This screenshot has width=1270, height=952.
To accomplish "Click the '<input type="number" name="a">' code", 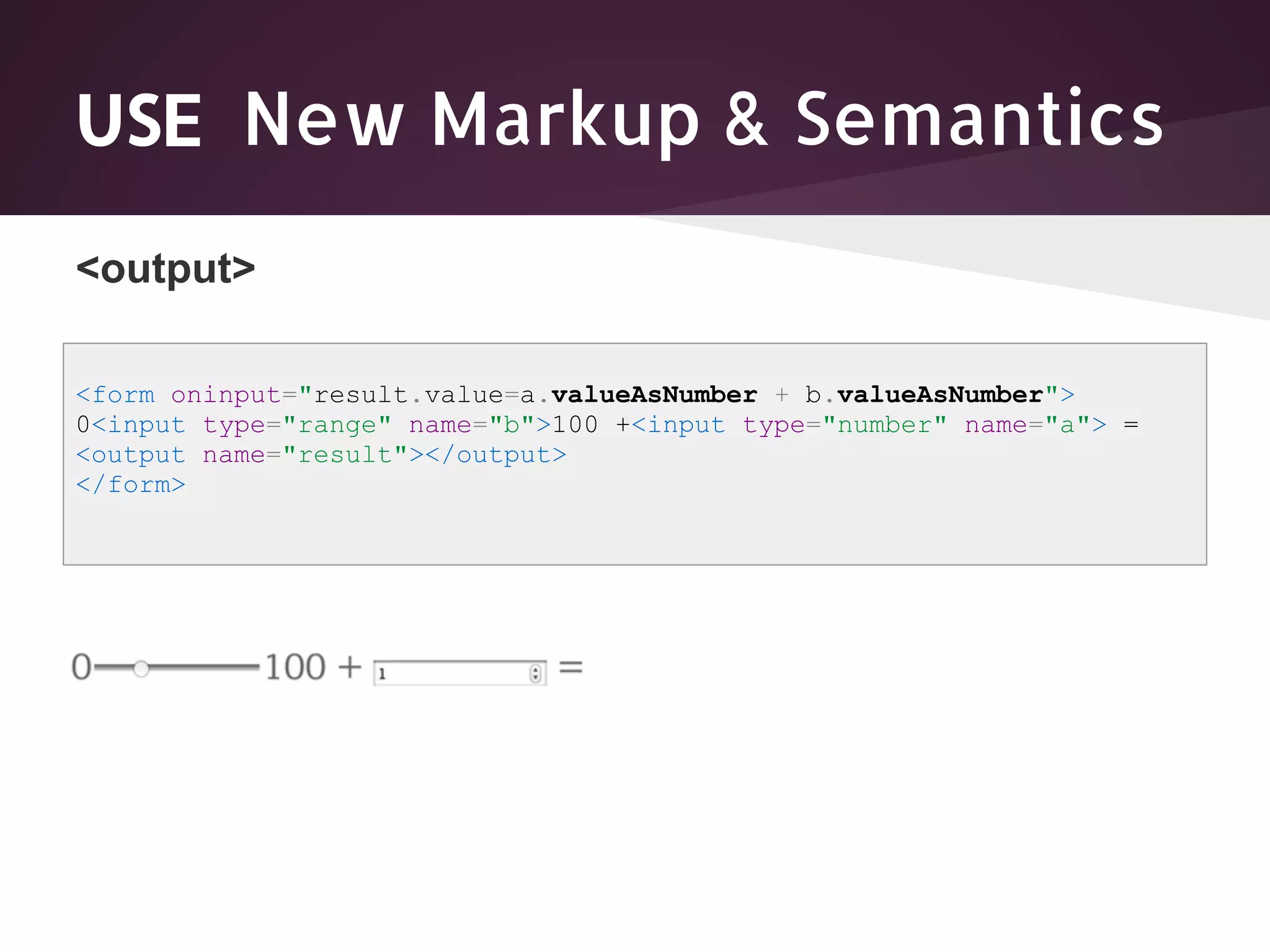I will (x=869, y=425).
